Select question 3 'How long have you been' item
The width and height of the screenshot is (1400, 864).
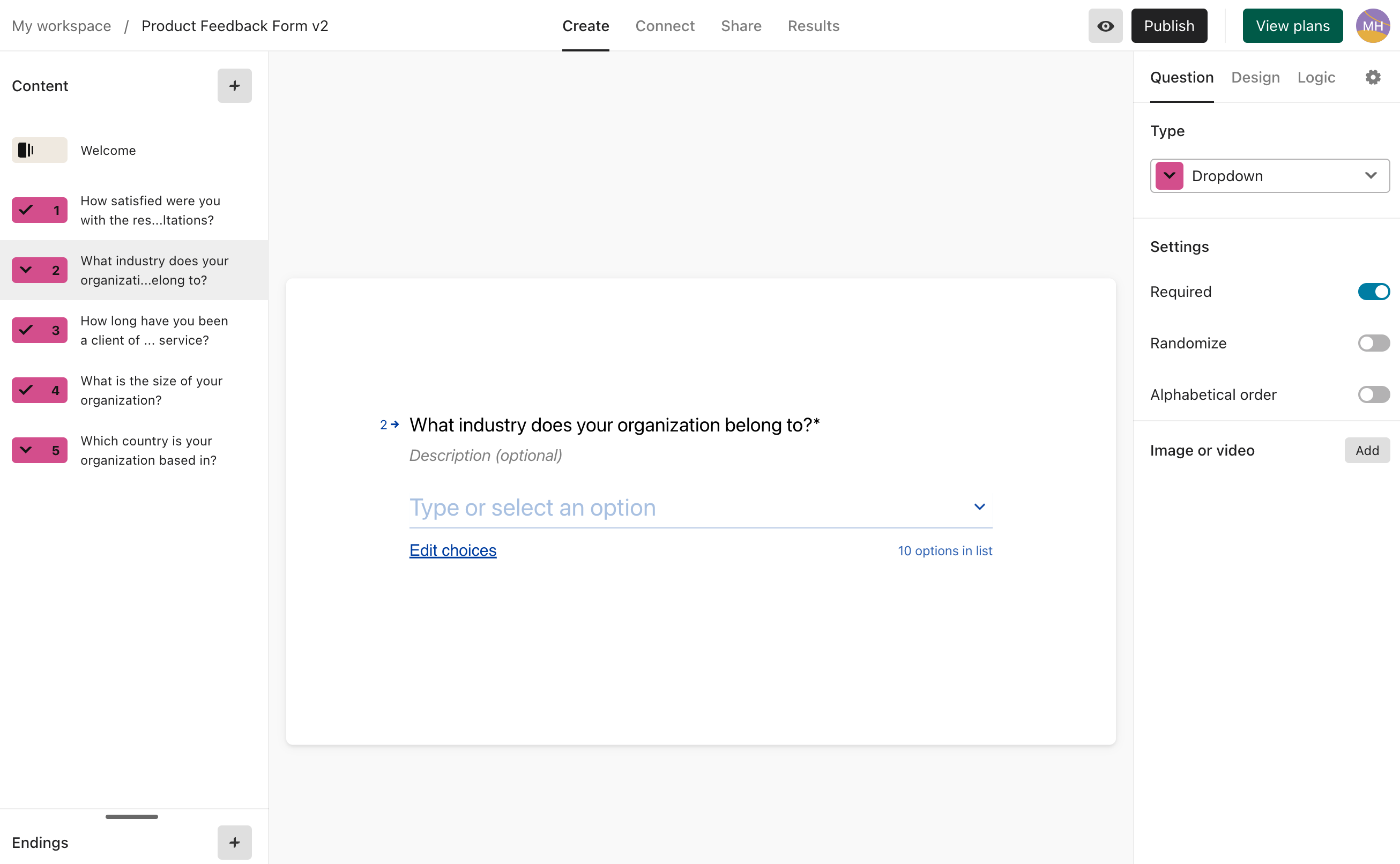point(154,330)
